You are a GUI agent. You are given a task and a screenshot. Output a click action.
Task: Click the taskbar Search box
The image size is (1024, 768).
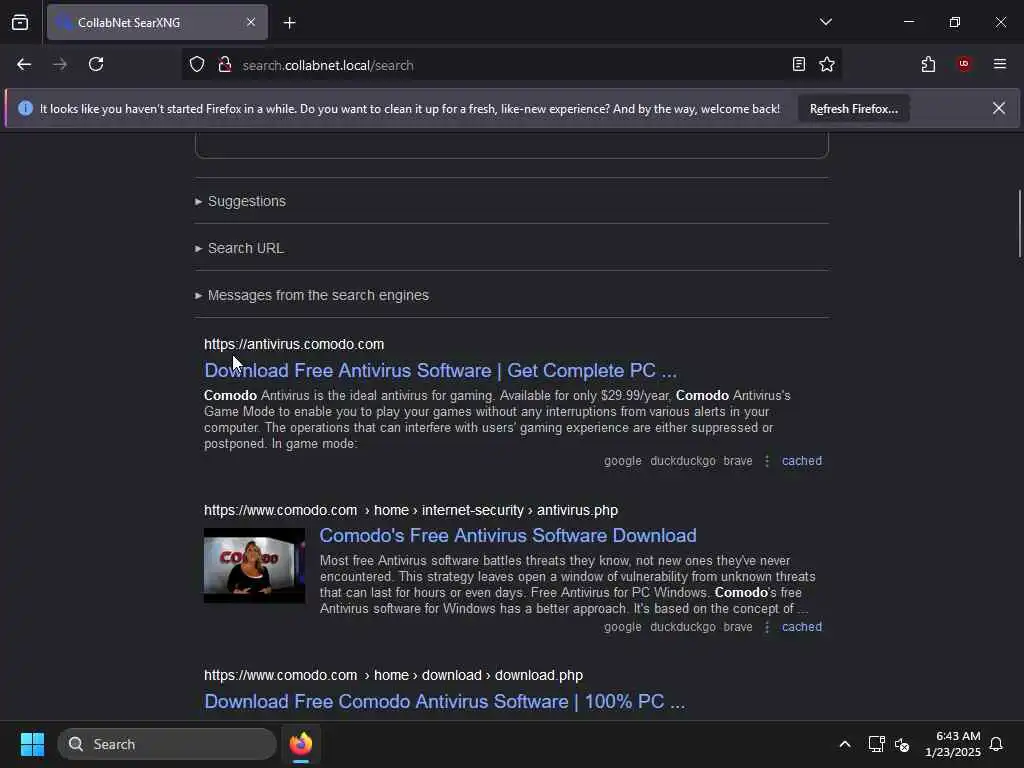(167, 744)
